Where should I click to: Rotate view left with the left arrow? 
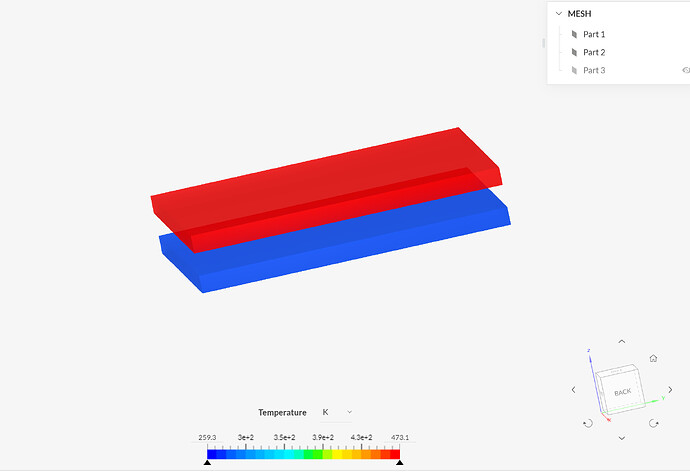click(x=573, y=390)
